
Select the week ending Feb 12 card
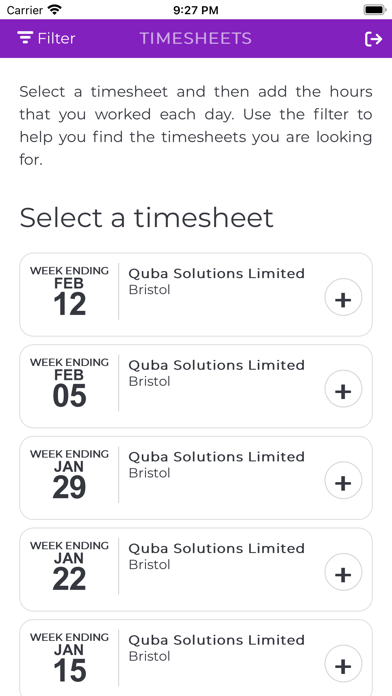pos(196,295)
